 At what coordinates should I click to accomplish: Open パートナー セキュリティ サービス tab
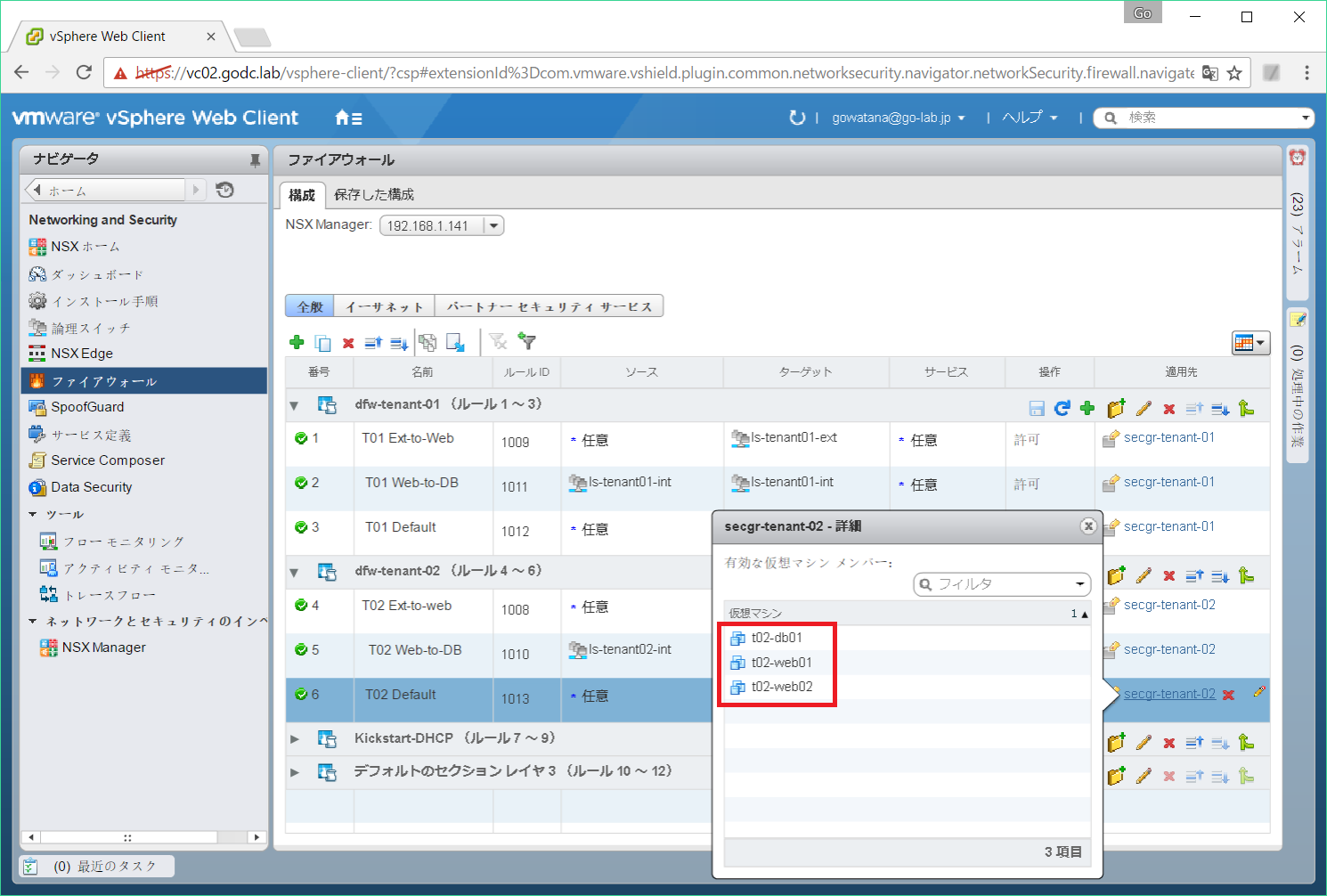[x=550, y=306]
